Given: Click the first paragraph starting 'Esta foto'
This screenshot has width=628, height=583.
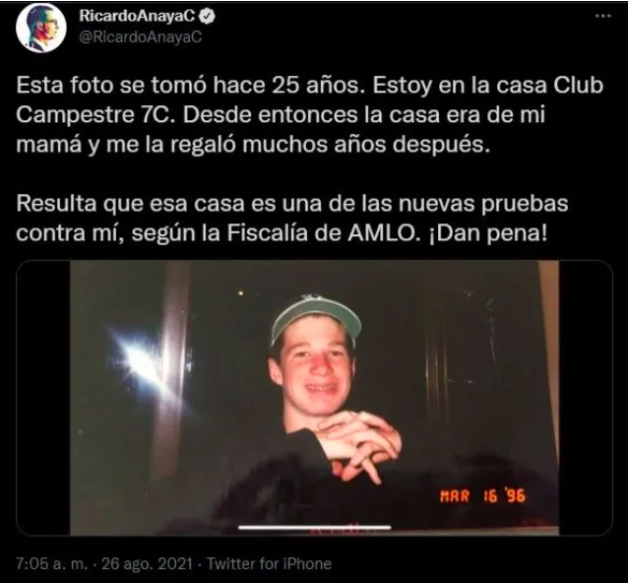Looking at the screenshot, I should 310,115.
